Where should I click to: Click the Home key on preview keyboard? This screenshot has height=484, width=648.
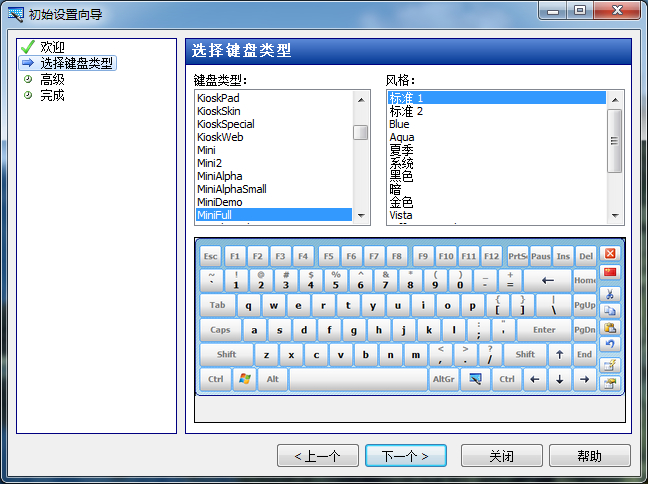584,281
